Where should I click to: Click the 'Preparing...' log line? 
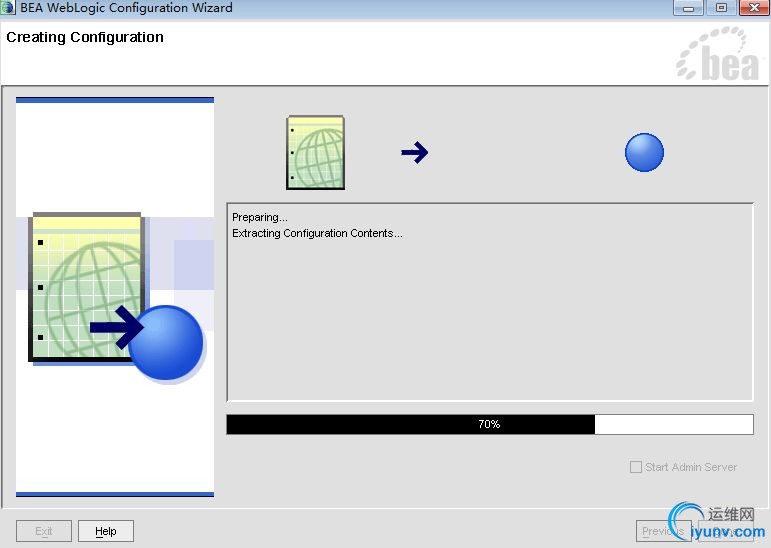click(x=260, y=217)
